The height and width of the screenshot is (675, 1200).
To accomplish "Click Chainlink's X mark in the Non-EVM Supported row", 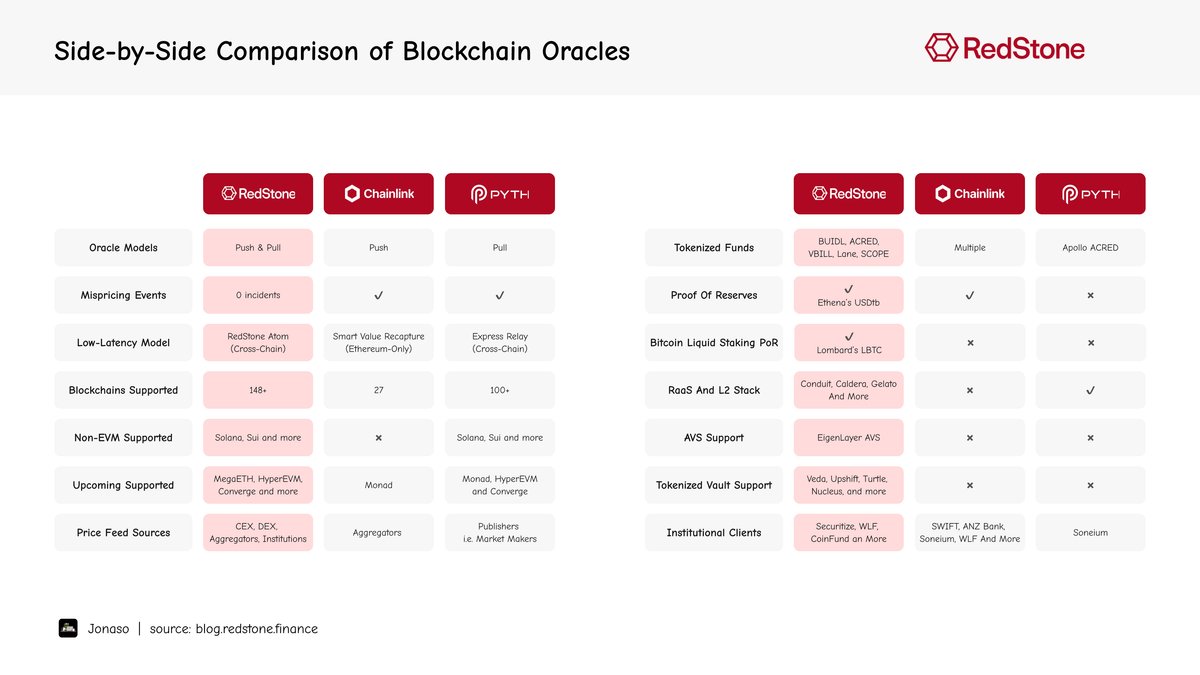I will click(379, 438).
